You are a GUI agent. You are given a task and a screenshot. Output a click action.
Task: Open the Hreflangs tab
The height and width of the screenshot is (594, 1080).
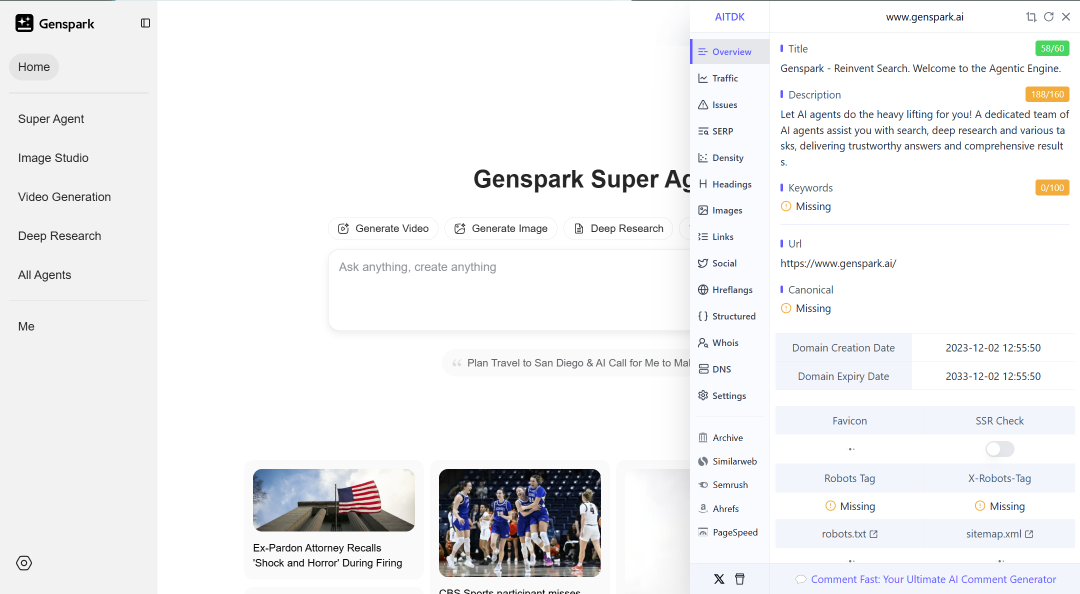click(x=729, y=289)
